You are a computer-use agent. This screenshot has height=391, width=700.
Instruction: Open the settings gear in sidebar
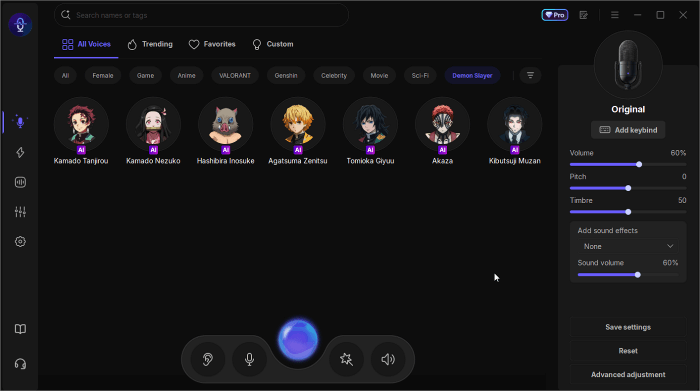tap(20, 241)
